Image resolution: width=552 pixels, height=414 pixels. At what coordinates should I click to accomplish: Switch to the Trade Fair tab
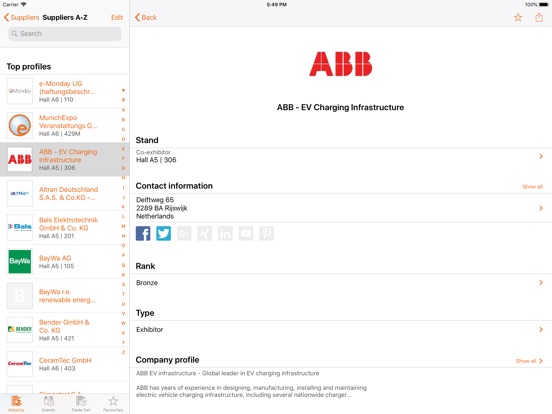point(81,404)
